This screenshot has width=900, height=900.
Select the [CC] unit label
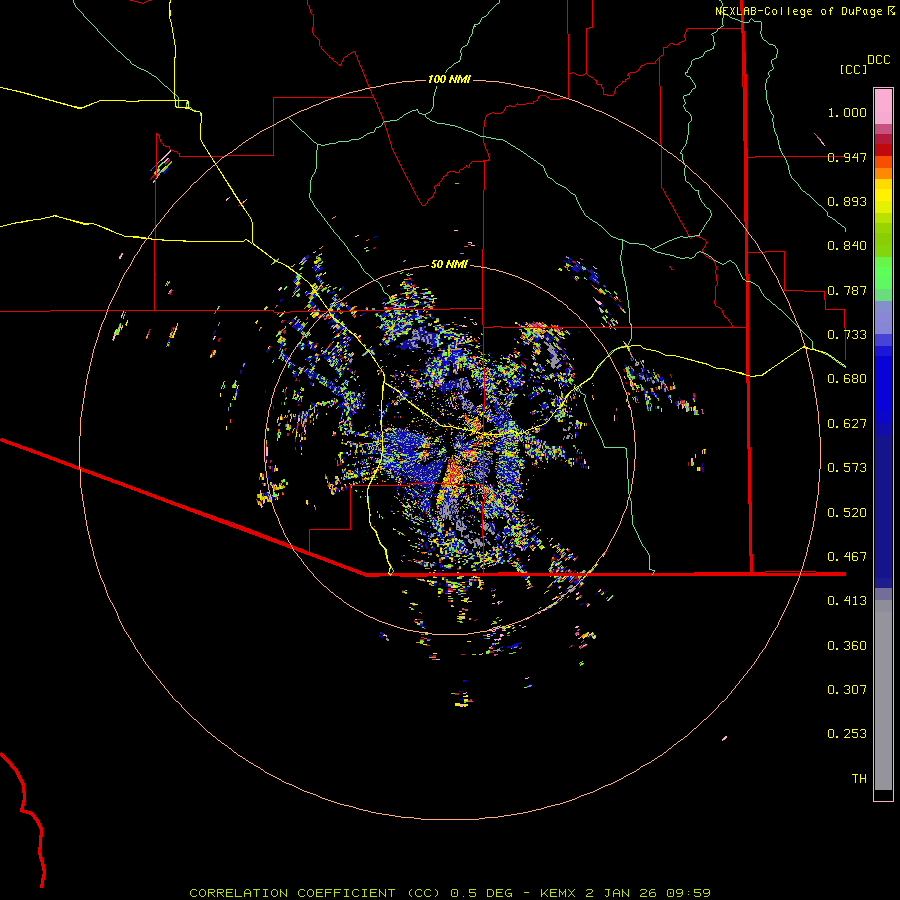(854, 69)
